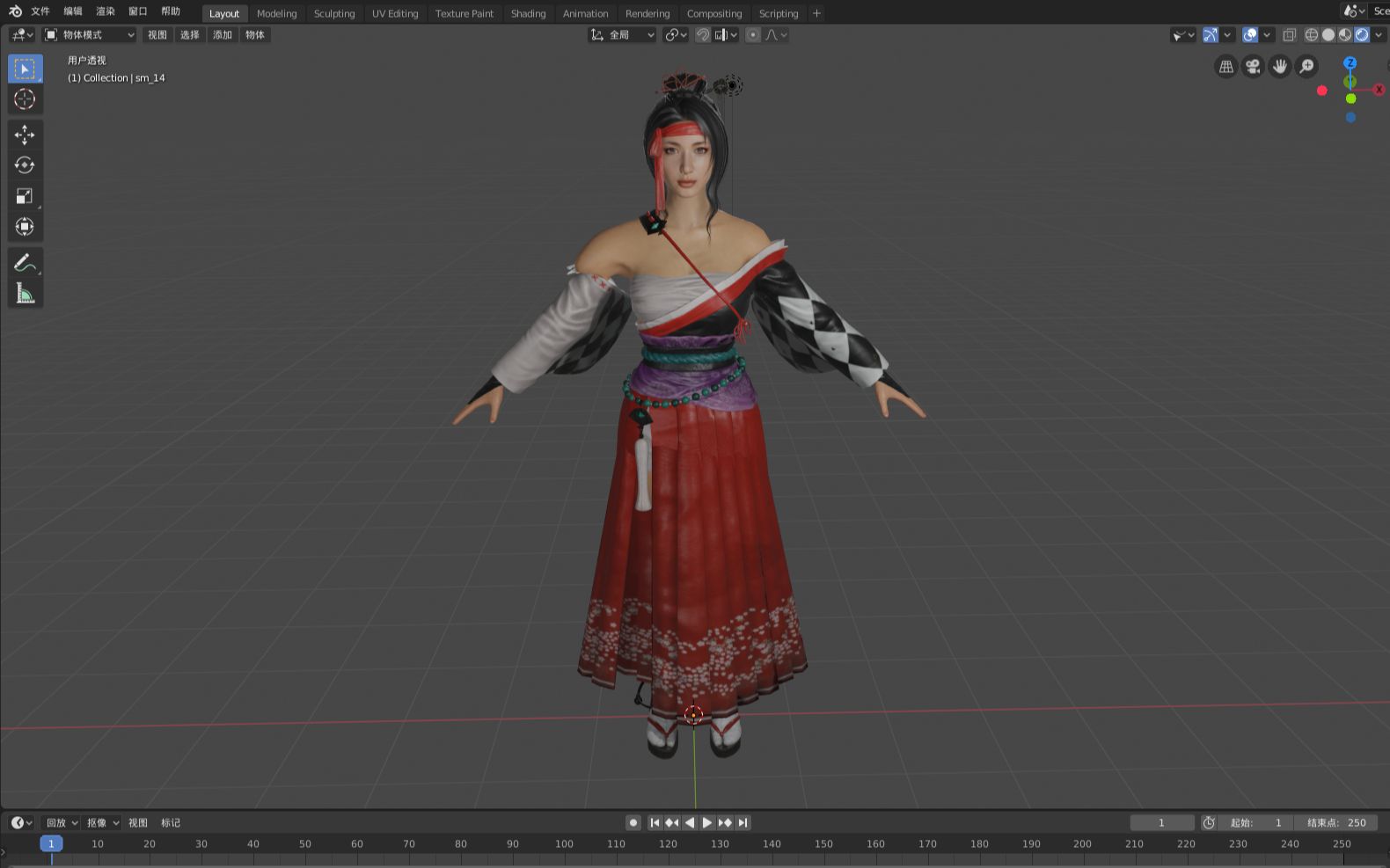Viewport: 1390px width, 868px height.
Task: Switch to solid viewport shading
Action: (1328, 35)
